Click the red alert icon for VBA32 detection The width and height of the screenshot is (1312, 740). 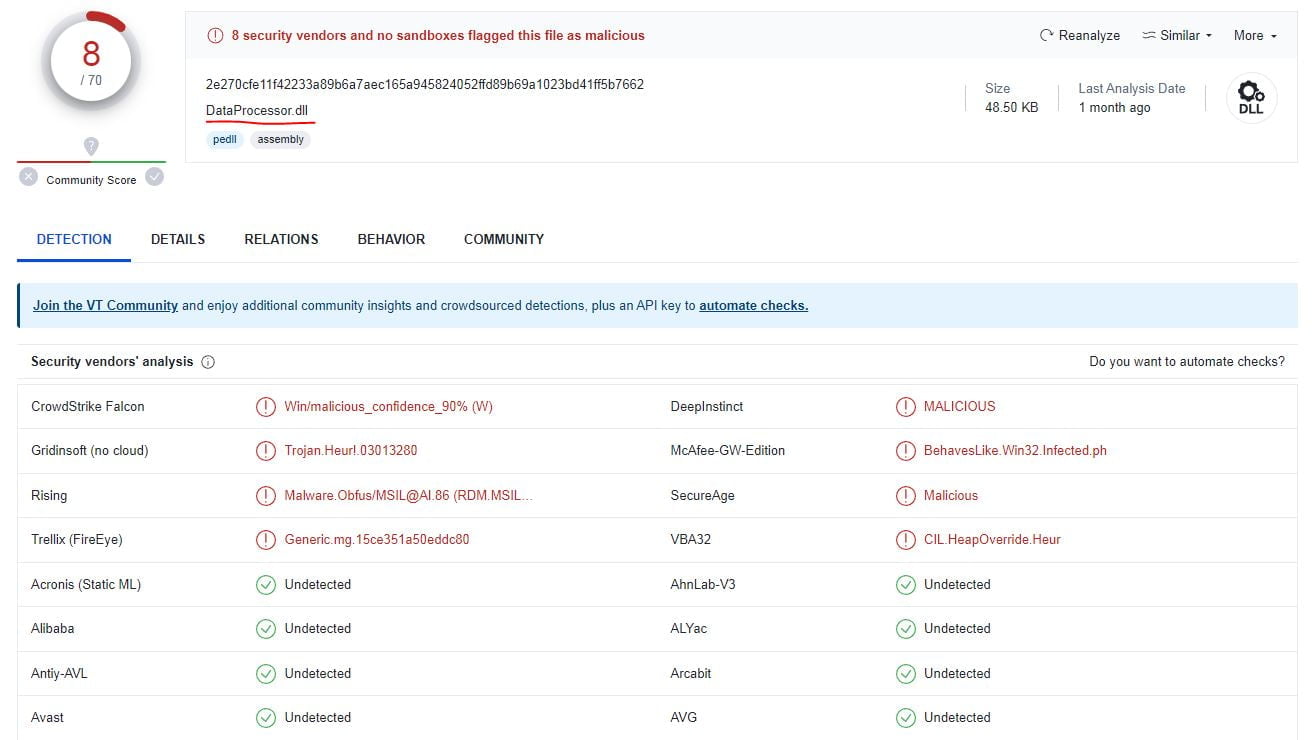point(905,540)
